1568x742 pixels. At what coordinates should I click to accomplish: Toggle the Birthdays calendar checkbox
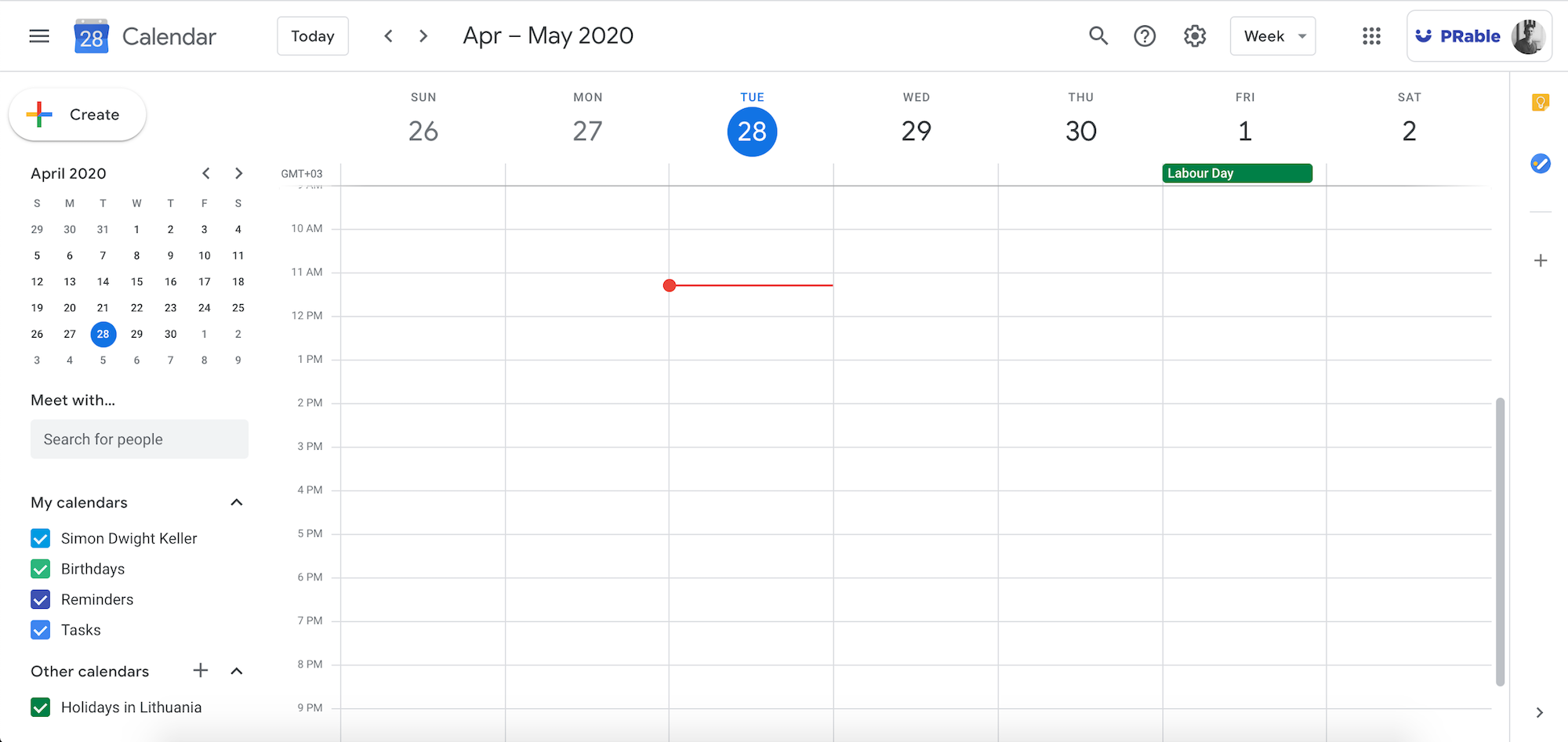(41, 569)
